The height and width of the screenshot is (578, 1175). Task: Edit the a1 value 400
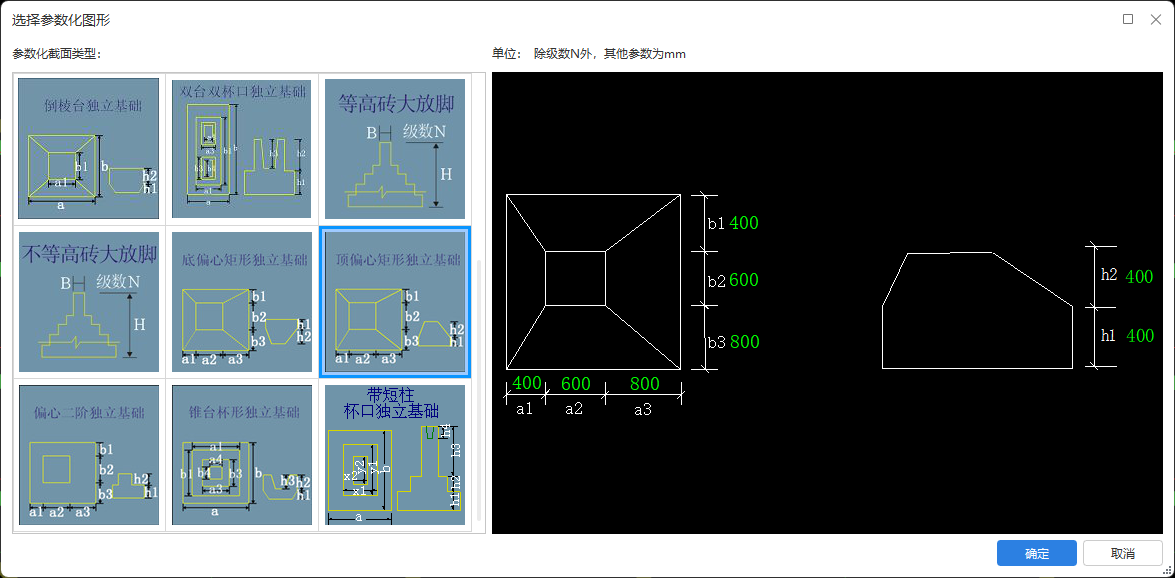527,384
